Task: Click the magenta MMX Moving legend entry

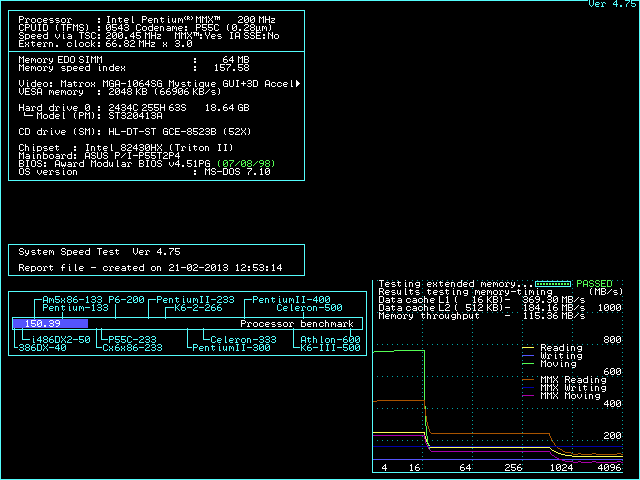Action: pos(562,396)
